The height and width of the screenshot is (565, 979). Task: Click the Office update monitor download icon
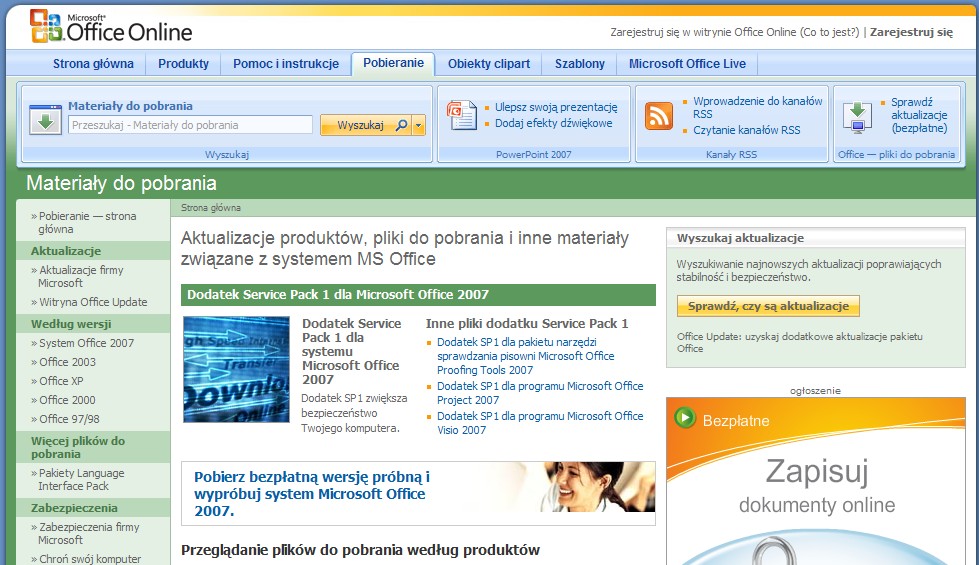click(857, 117)
